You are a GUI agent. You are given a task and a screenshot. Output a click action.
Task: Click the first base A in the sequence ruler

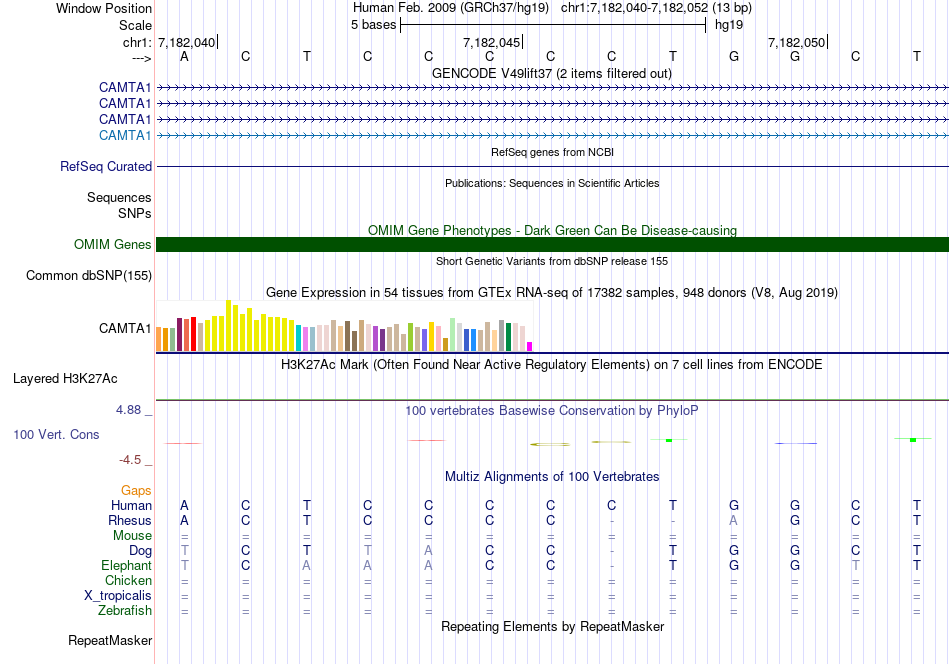pyautogui.click(x=184, y=56)
